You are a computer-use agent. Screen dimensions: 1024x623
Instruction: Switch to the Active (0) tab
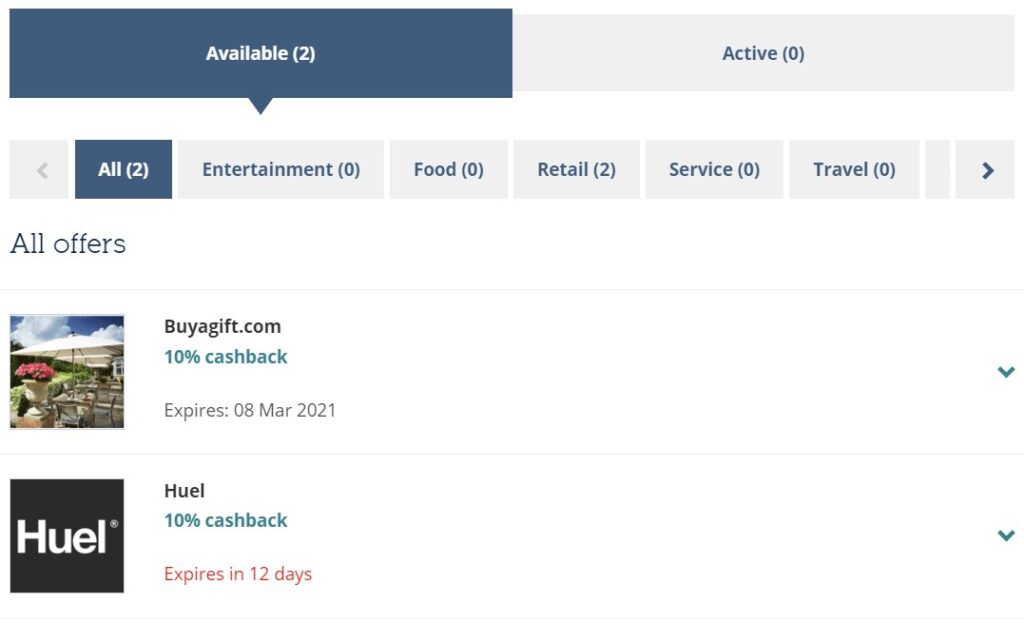(763, 53)
